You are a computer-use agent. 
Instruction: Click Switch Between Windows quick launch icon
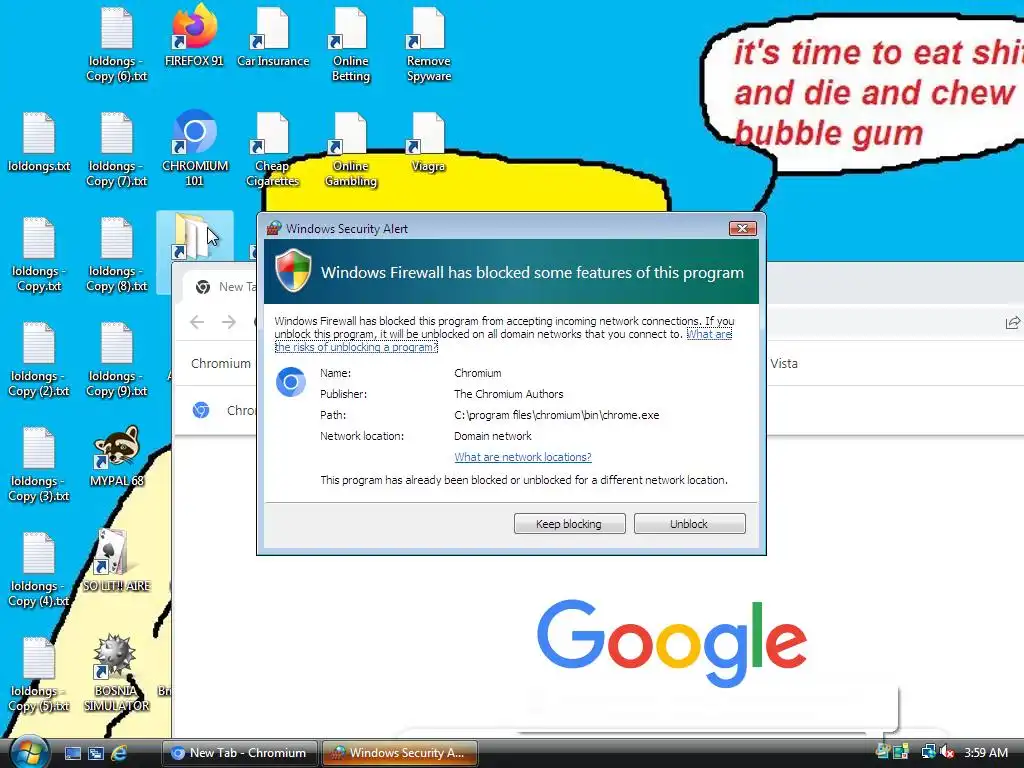tap(96, 753)
